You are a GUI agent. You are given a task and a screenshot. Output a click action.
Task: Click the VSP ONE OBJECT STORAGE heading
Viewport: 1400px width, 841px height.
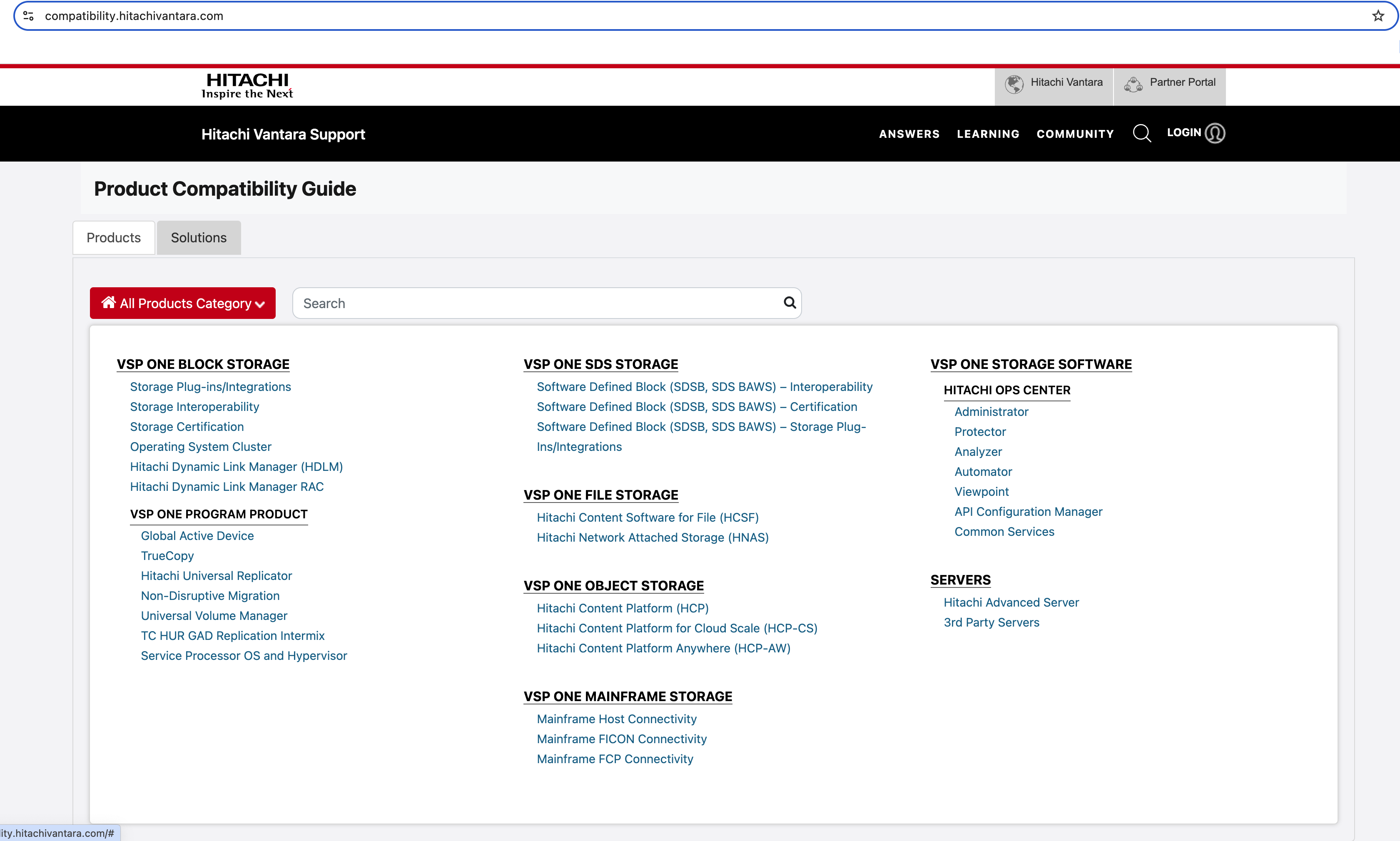tap(613, 586)
